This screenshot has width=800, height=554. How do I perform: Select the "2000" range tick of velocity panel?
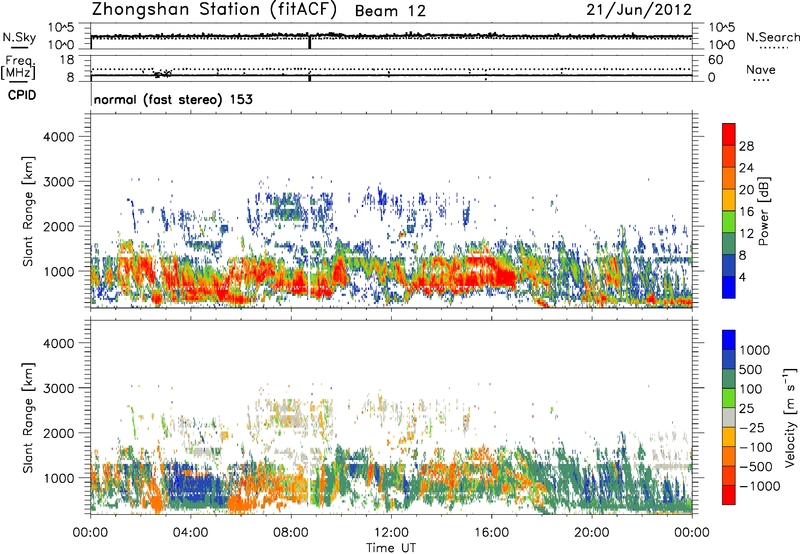point(59,433)
